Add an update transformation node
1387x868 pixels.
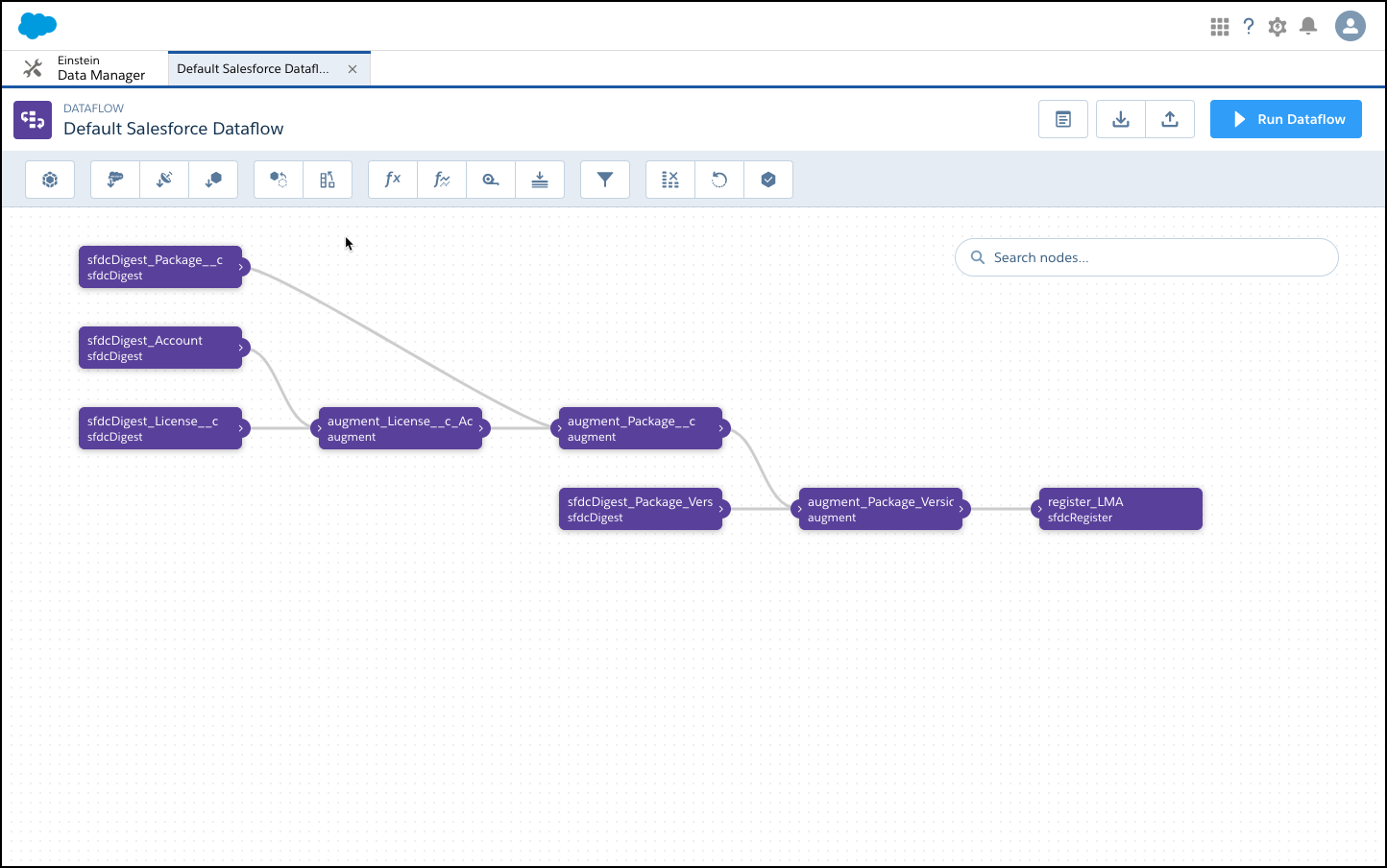click(719, 180)
